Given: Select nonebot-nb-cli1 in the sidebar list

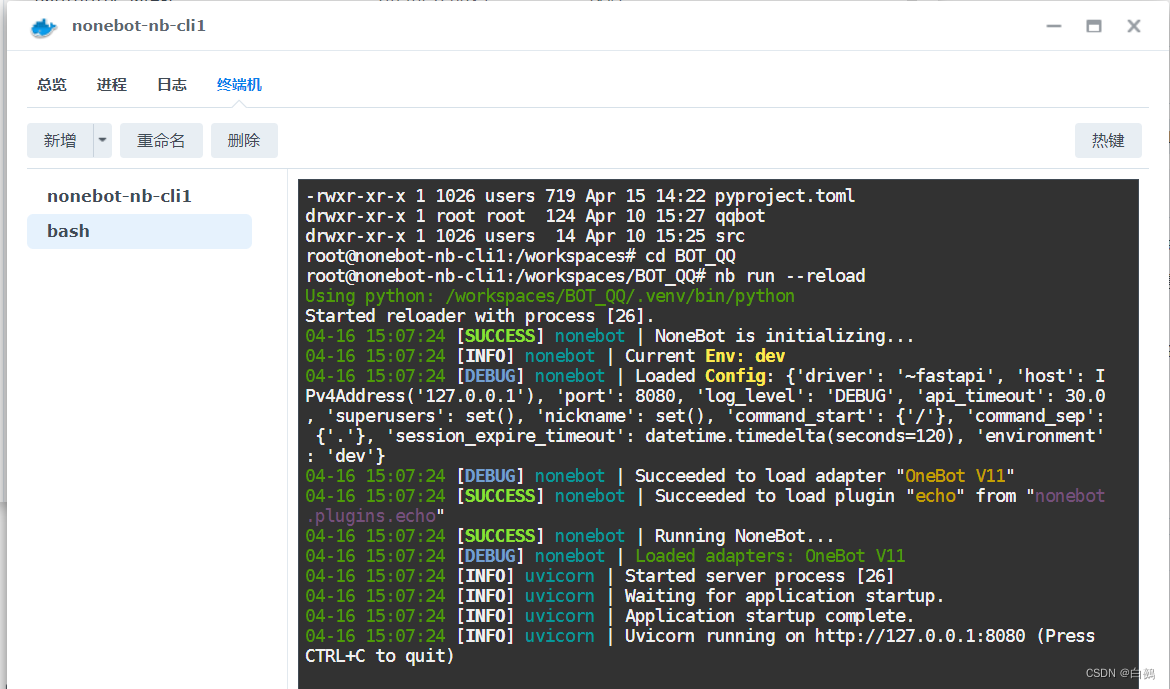Looking at the screenshot, I should tap(119, 196).
